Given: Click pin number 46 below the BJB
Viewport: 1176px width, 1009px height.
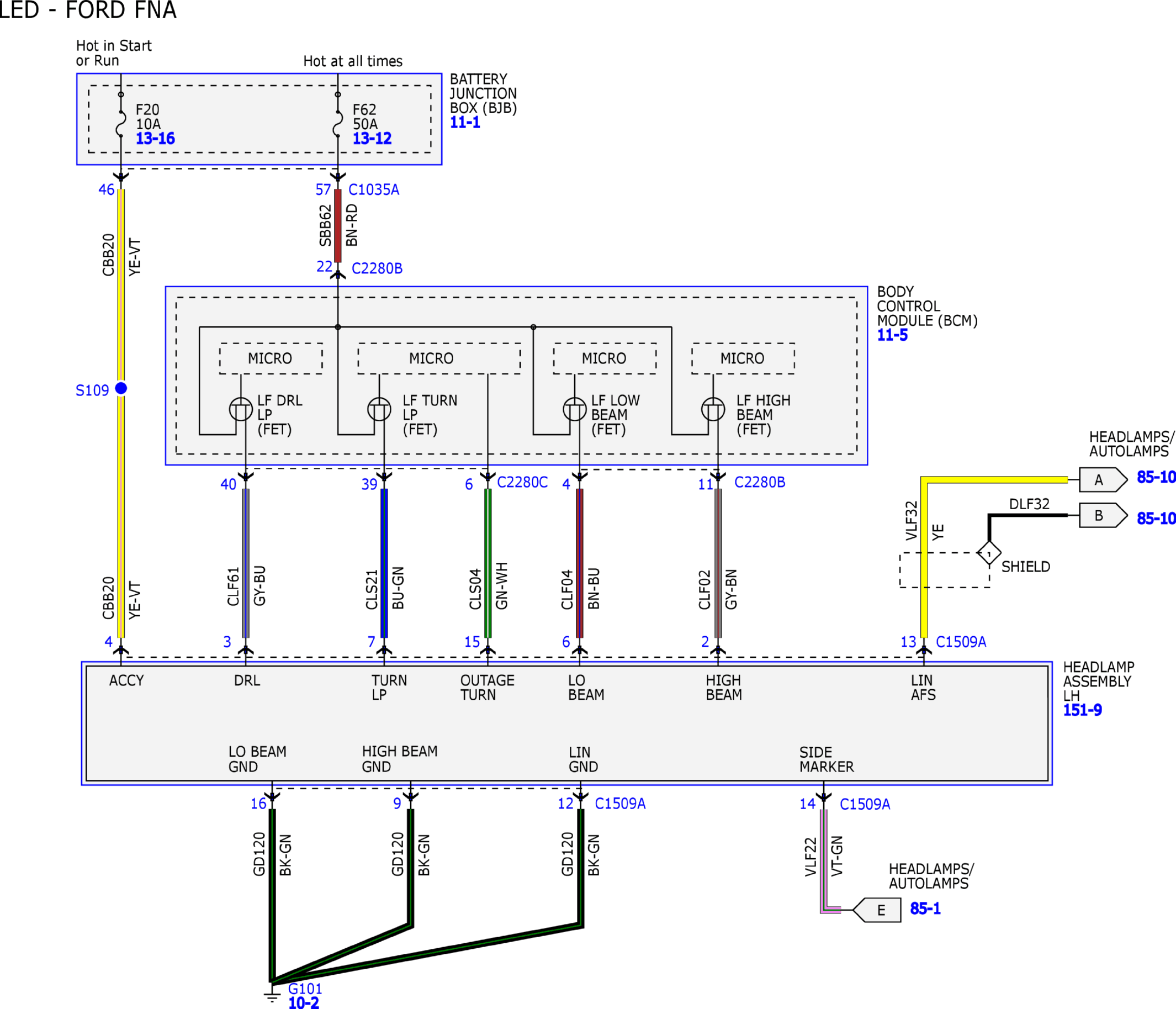Looking at the screenshot, I should (106, 189).
